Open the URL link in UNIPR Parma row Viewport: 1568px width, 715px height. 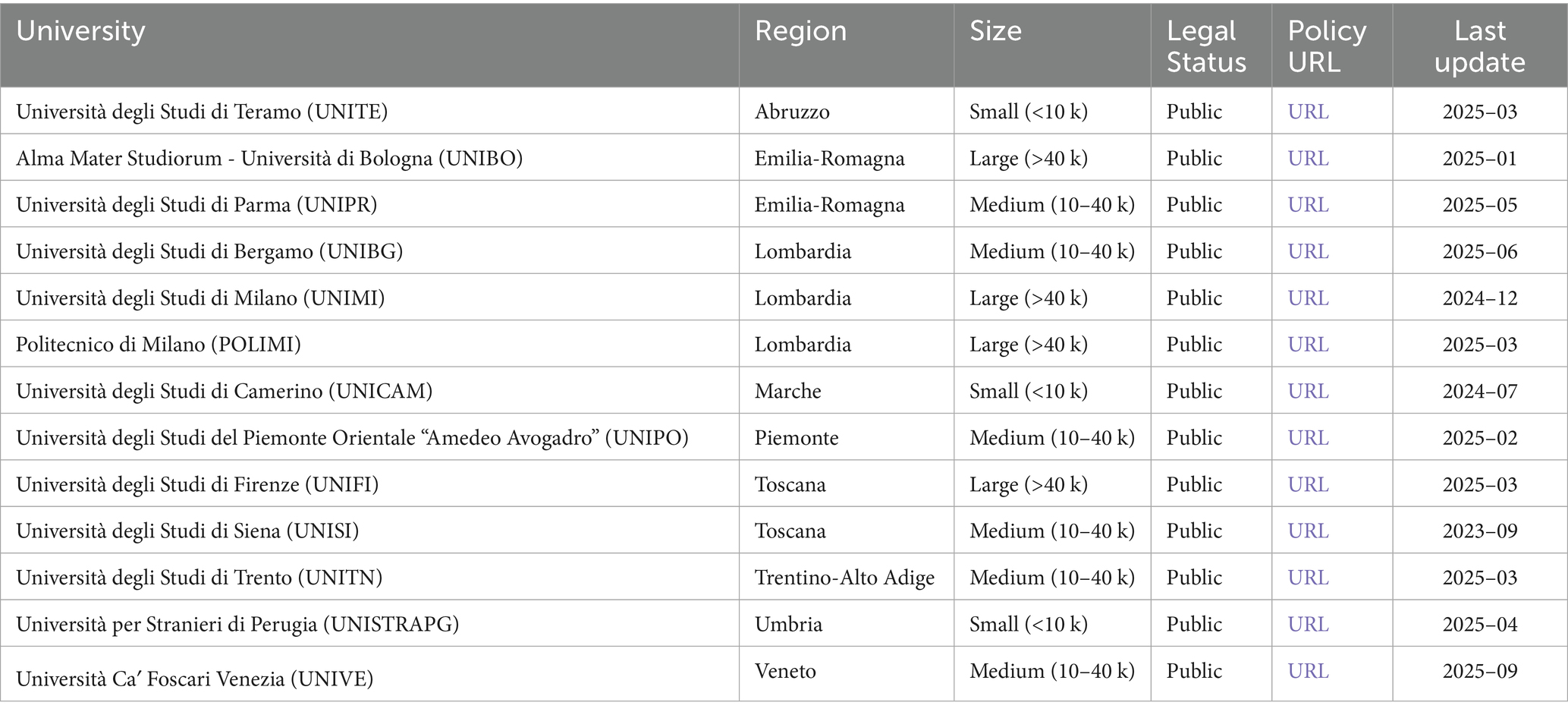tap(1308, 204)
